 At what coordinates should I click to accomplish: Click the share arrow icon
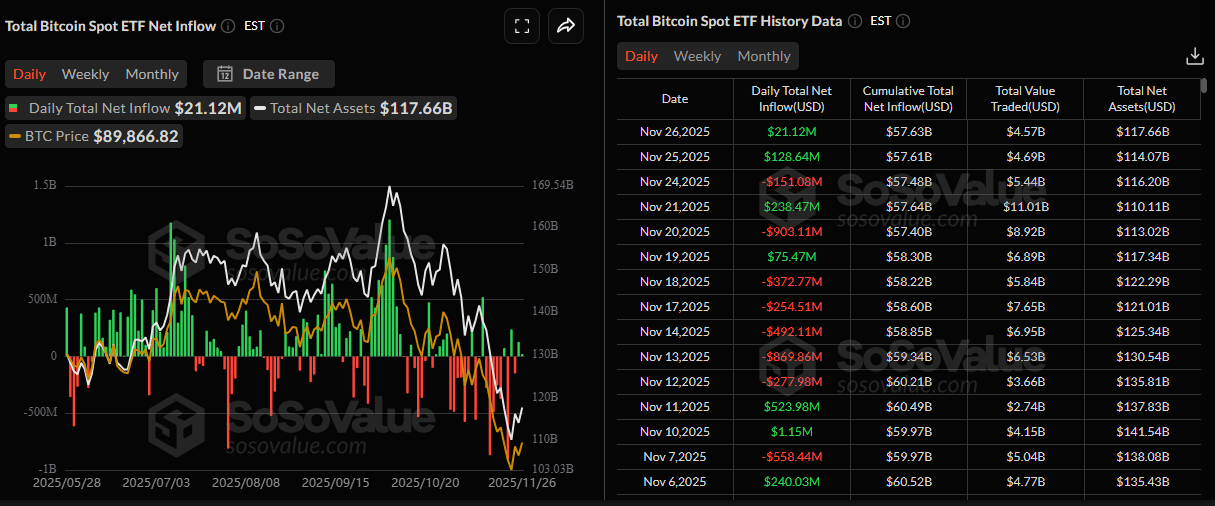point(565,27)
